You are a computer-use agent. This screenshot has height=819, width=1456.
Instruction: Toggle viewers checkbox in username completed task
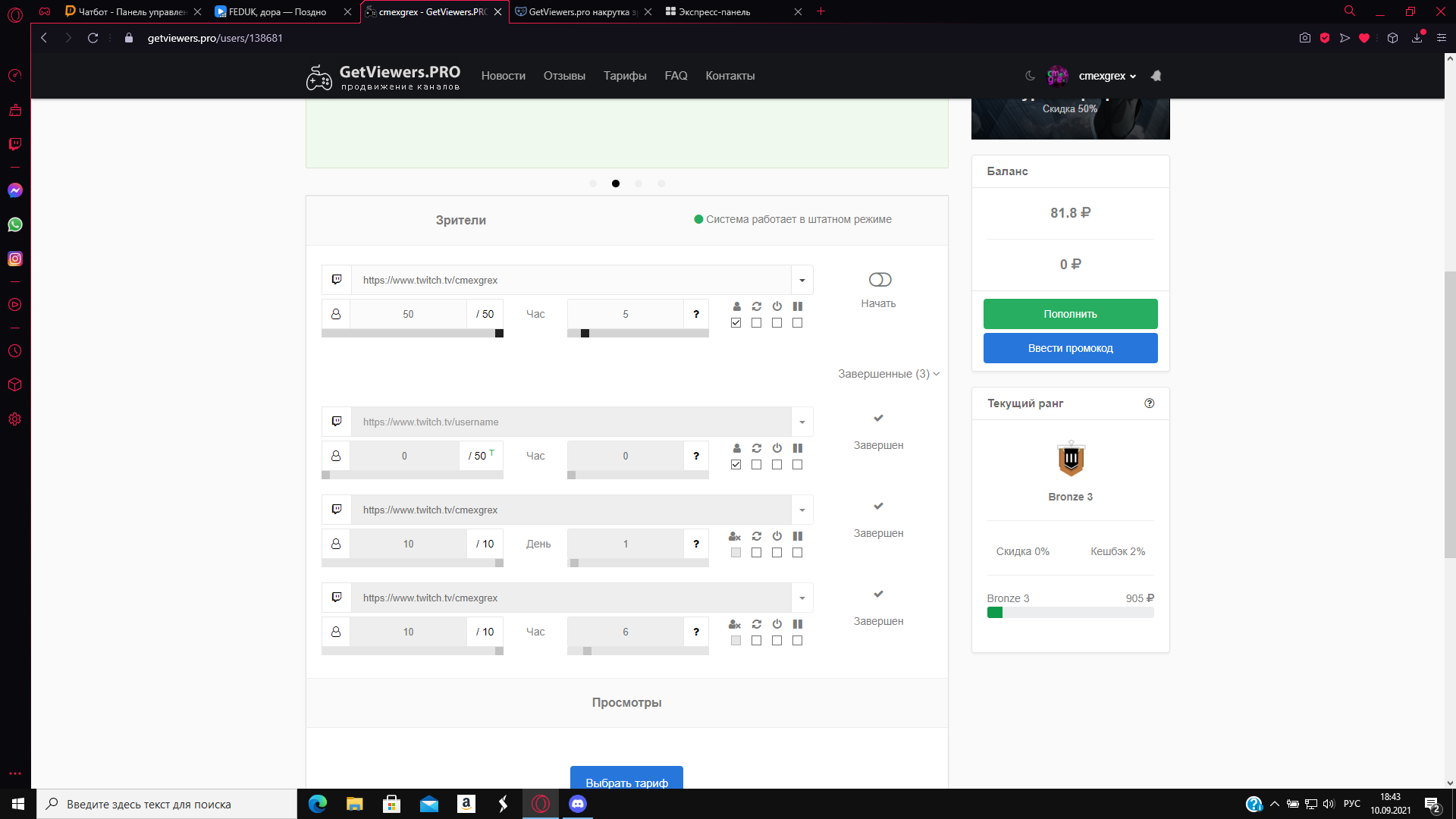(x=736, y=465)
